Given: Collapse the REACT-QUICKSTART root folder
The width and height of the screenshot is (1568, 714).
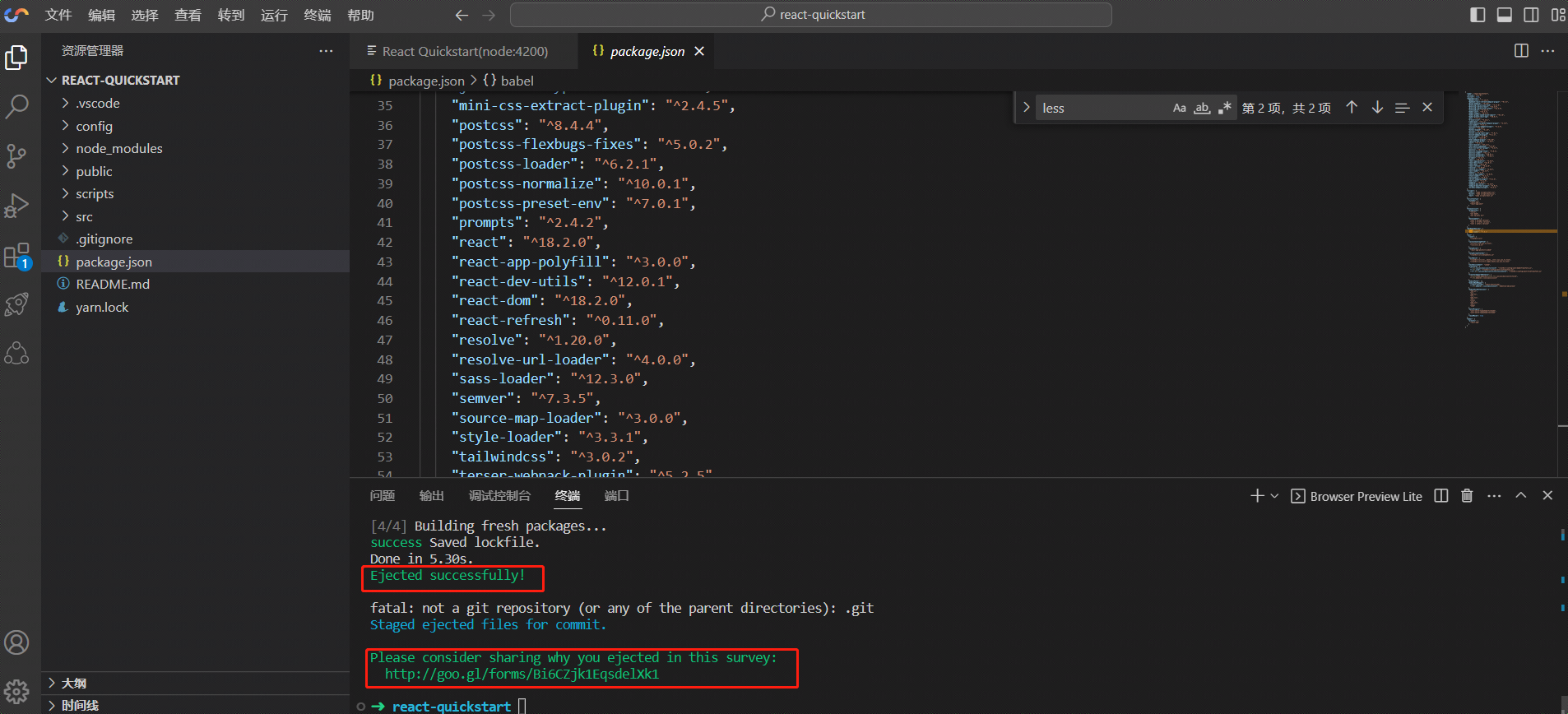Looking at the screenshot, I should (x=196, y=80).
